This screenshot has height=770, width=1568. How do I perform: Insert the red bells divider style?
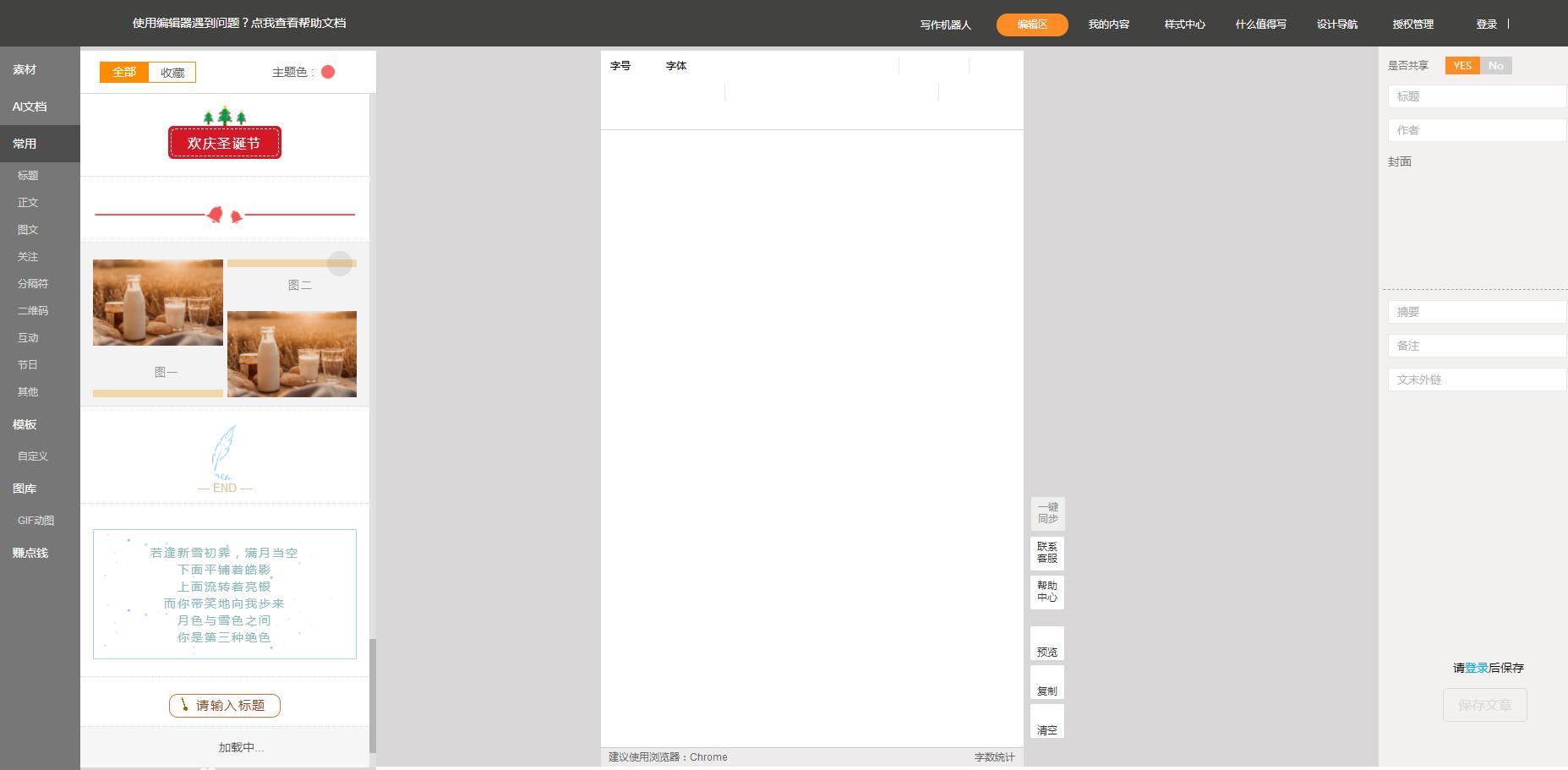pyautogui.click(x=225, y=215)
